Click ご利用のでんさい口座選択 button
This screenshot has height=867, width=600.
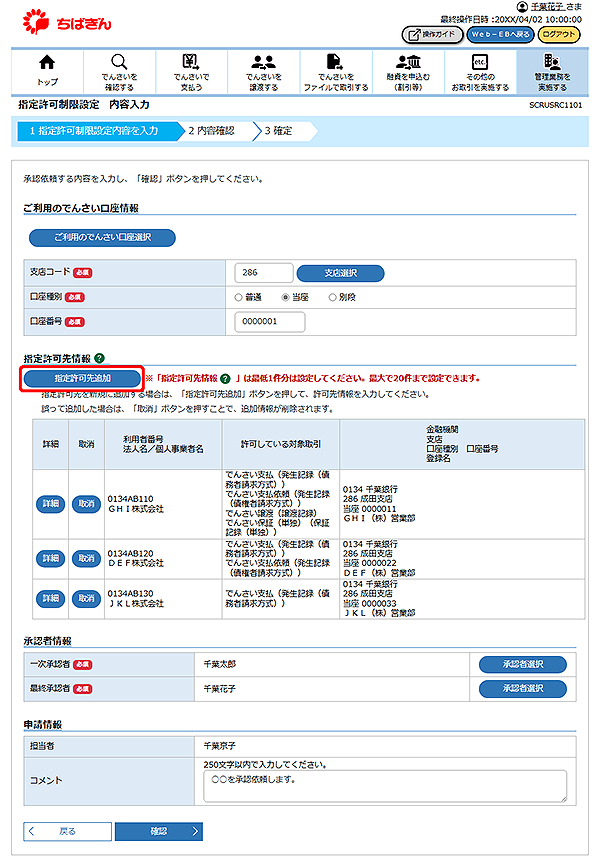[x=102, y=237]
